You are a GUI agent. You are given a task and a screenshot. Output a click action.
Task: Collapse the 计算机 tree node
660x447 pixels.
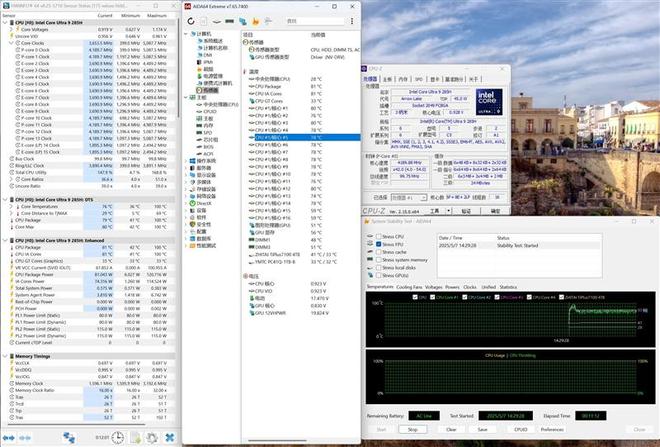click(x=187, y=35)
